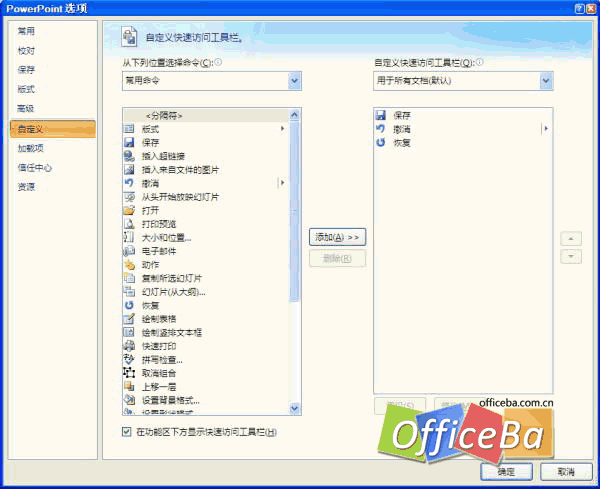
Task: Select the 动作 action icon
Action: tap(129, 264)
